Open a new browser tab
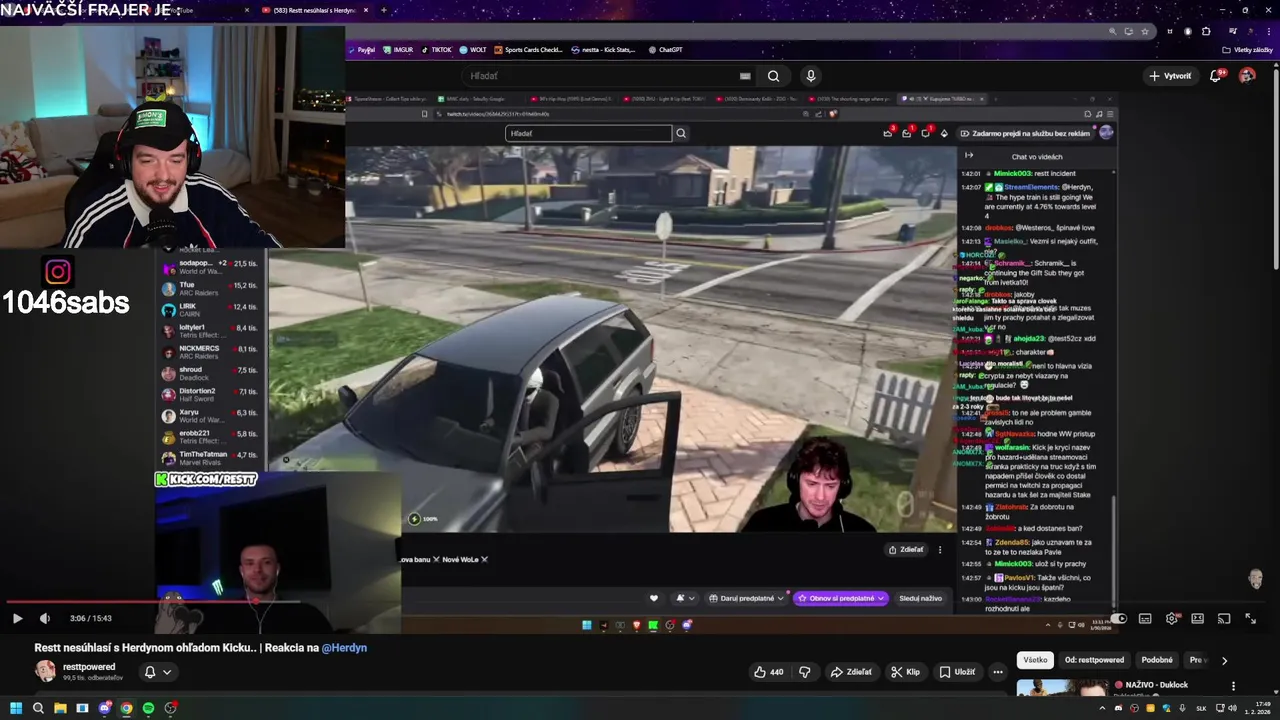The image size is (1280, 720). coord(384,10)
